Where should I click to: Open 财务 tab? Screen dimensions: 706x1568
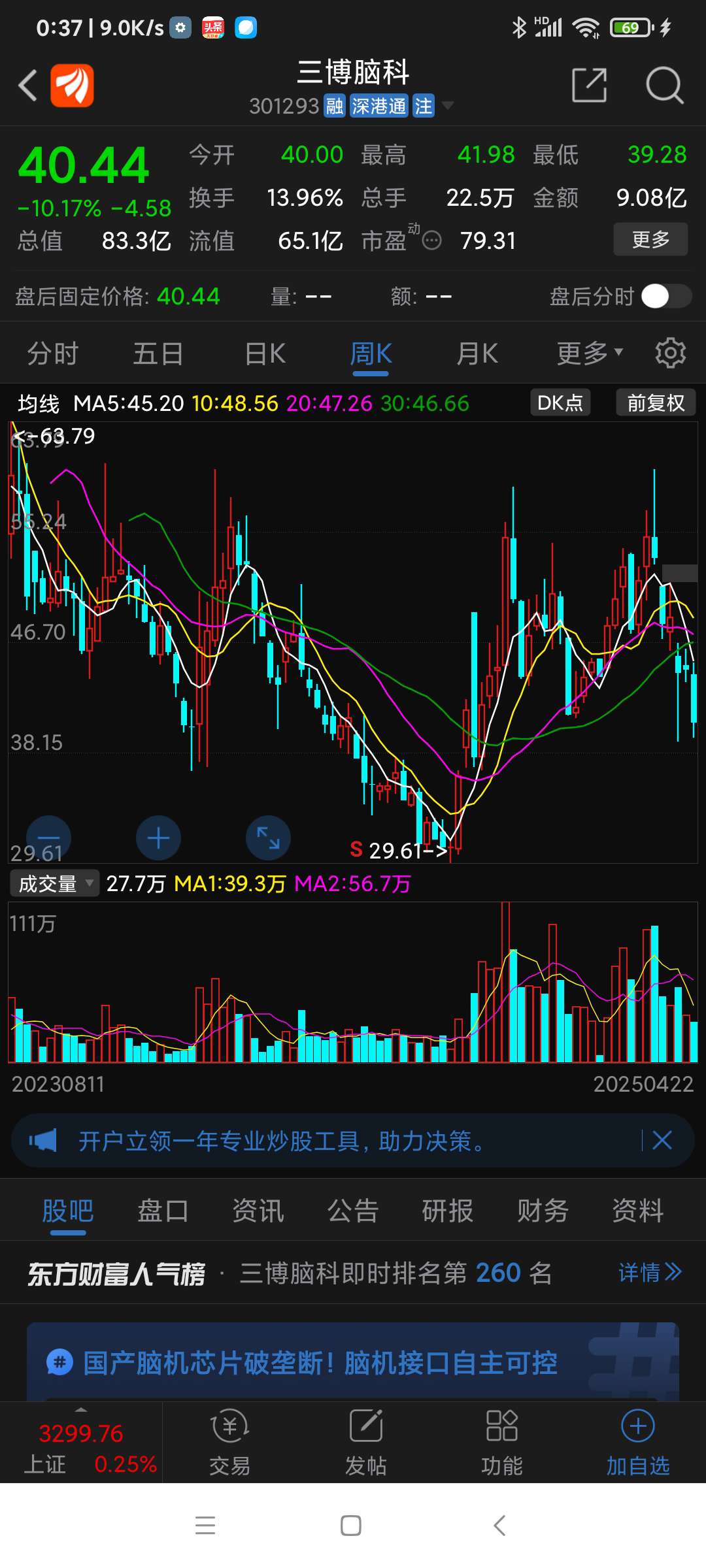tap(543, 1211)
